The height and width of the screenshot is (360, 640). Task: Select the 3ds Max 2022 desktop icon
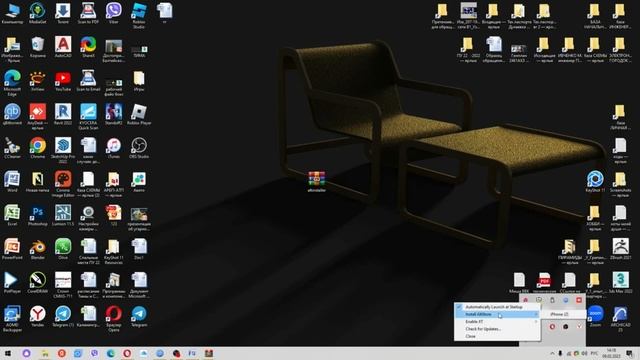click(620, 283)
